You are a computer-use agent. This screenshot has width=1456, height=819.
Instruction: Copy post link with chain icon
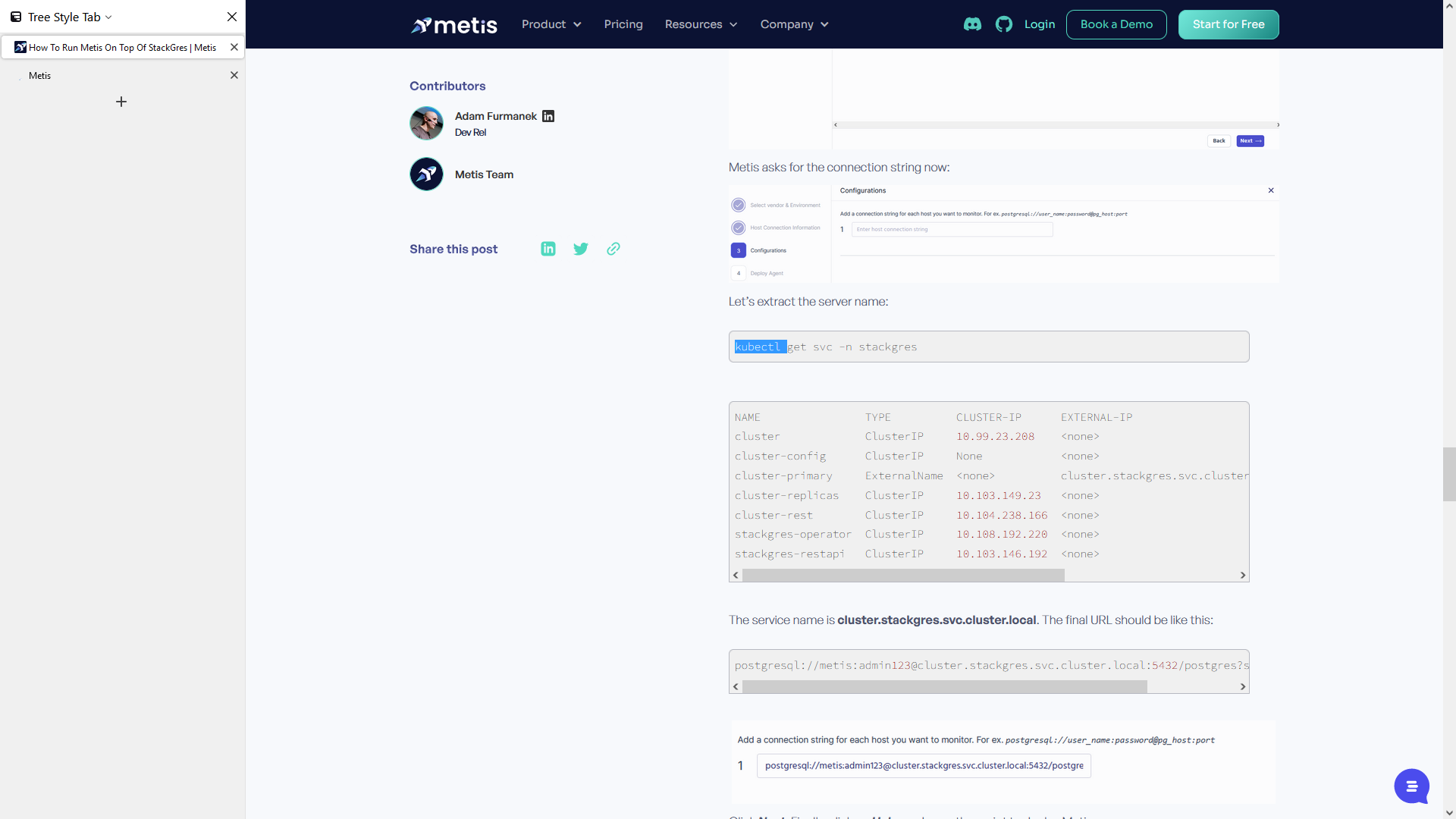coord(613,249)
